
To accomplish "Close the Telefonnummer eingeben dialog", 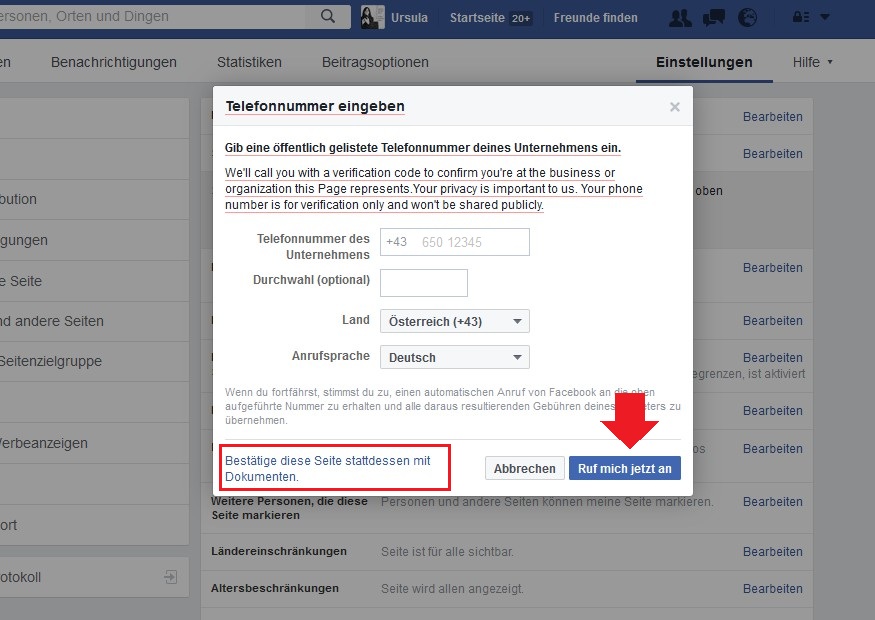I will pos(675,107).
